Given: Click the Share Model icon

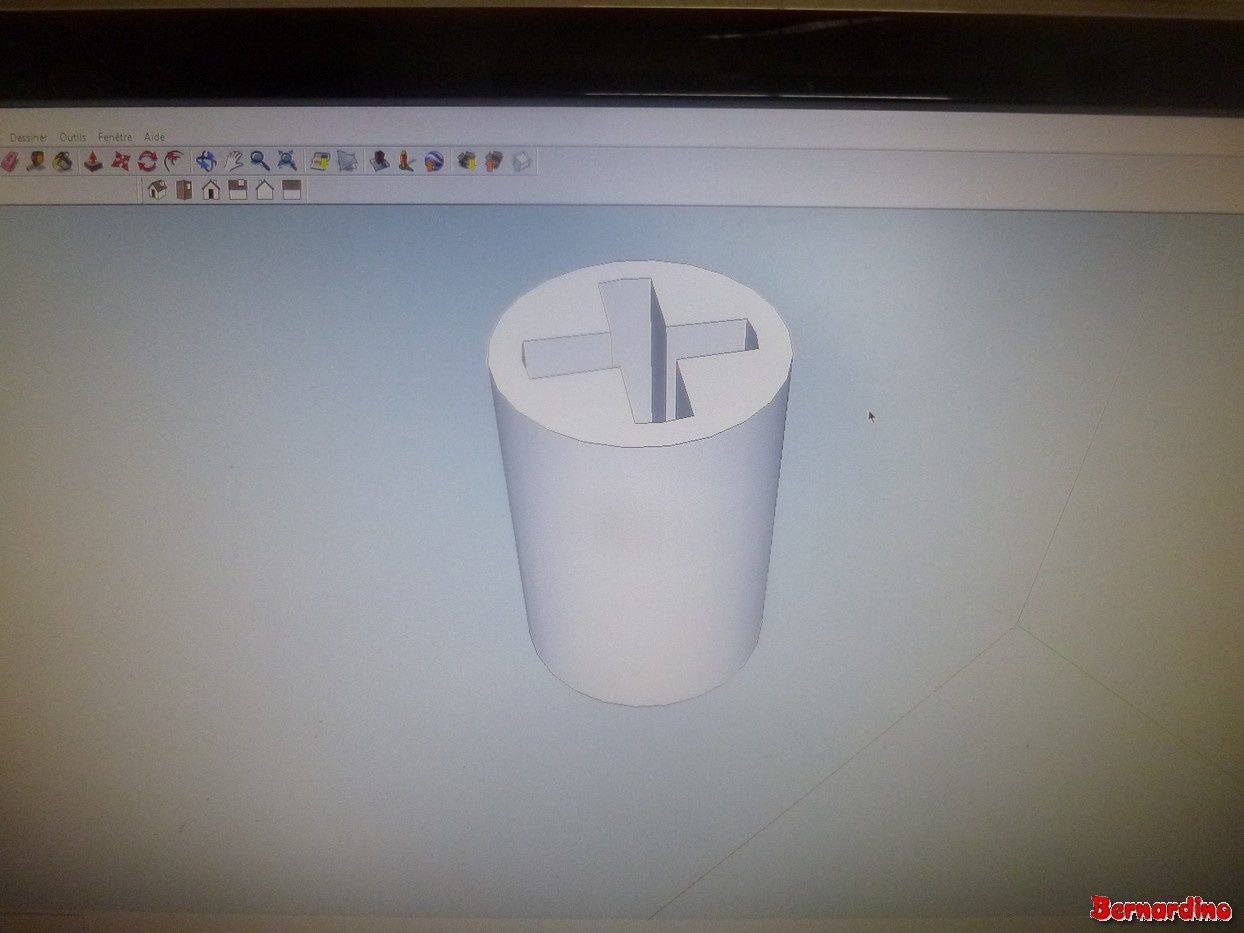Looking at the screenshot, I should 493,161.
